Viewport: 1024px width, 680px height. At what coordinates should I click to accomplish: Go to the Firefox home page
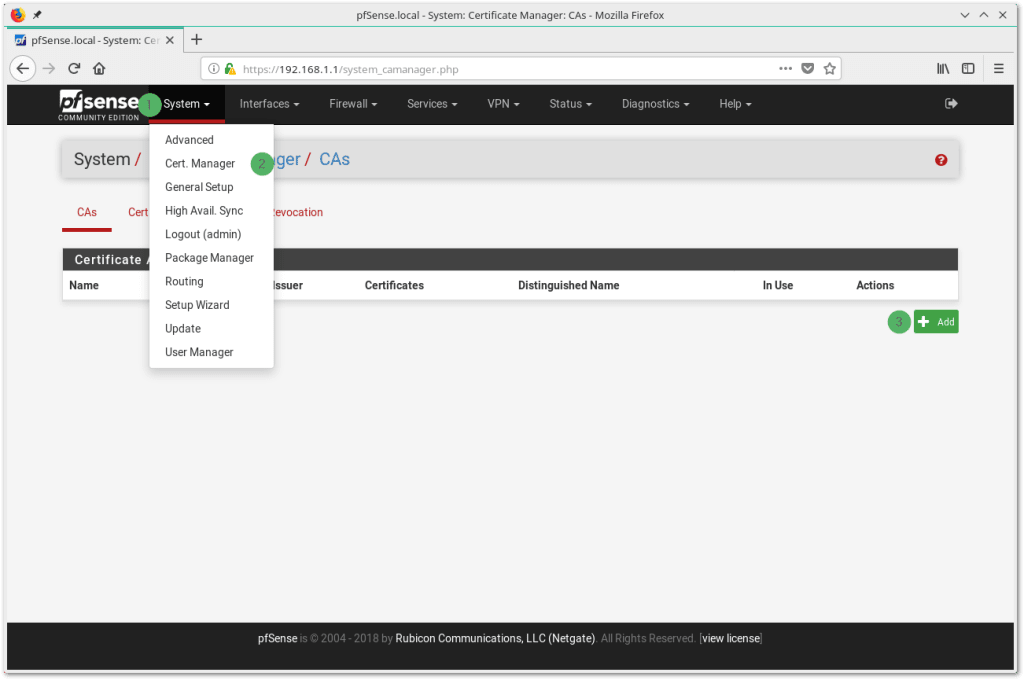[x=99, y=69]
